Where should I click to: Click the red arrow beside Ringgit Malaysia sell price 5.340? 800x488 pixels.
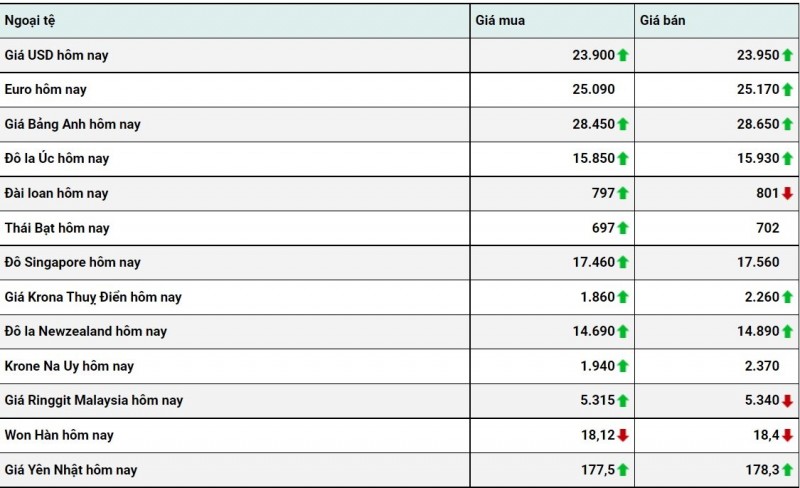[x=787, y=401]
